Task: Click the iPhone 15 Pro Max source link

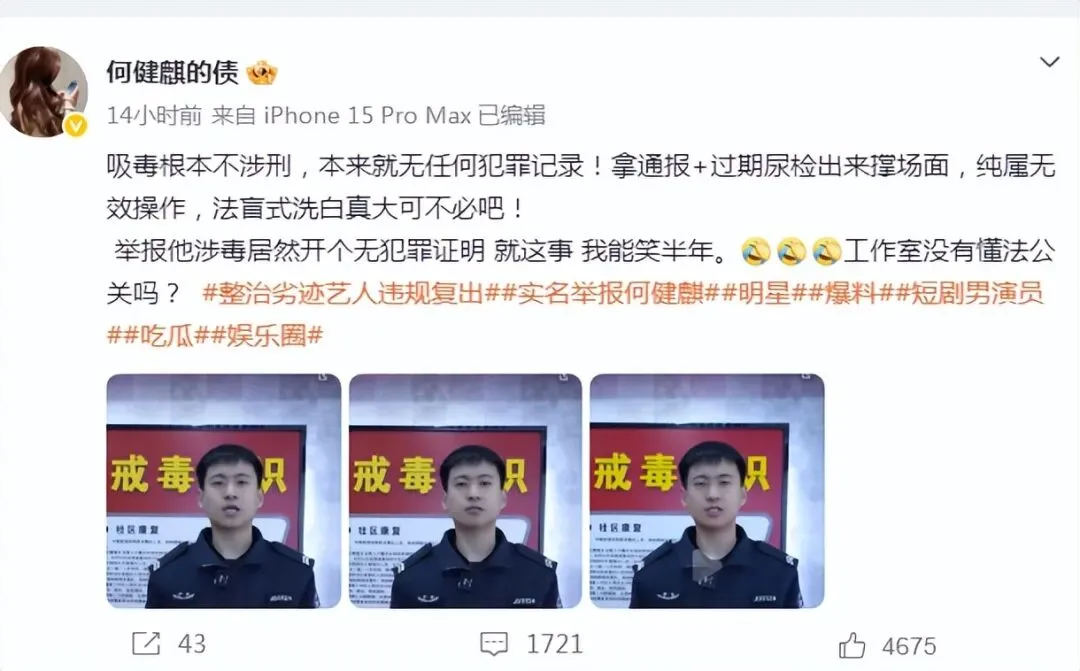Action: [x=367, y=115]
